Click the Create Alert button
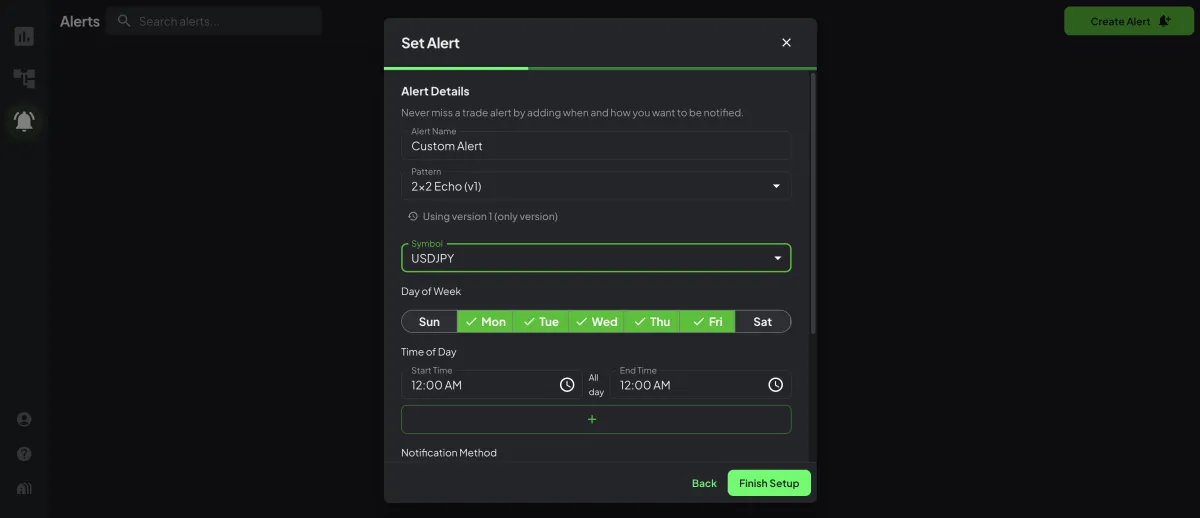The image size is (1200, 518). (1129, 21)
